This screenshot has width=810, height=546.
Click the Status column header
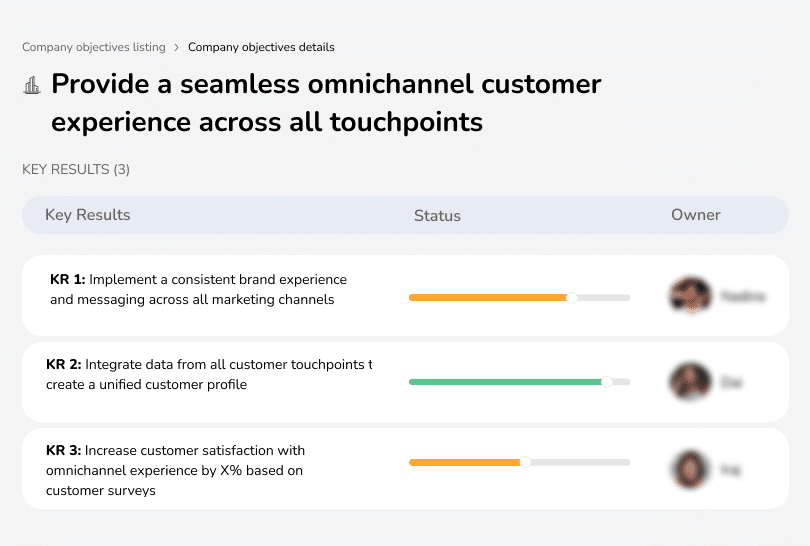[437, 215]
